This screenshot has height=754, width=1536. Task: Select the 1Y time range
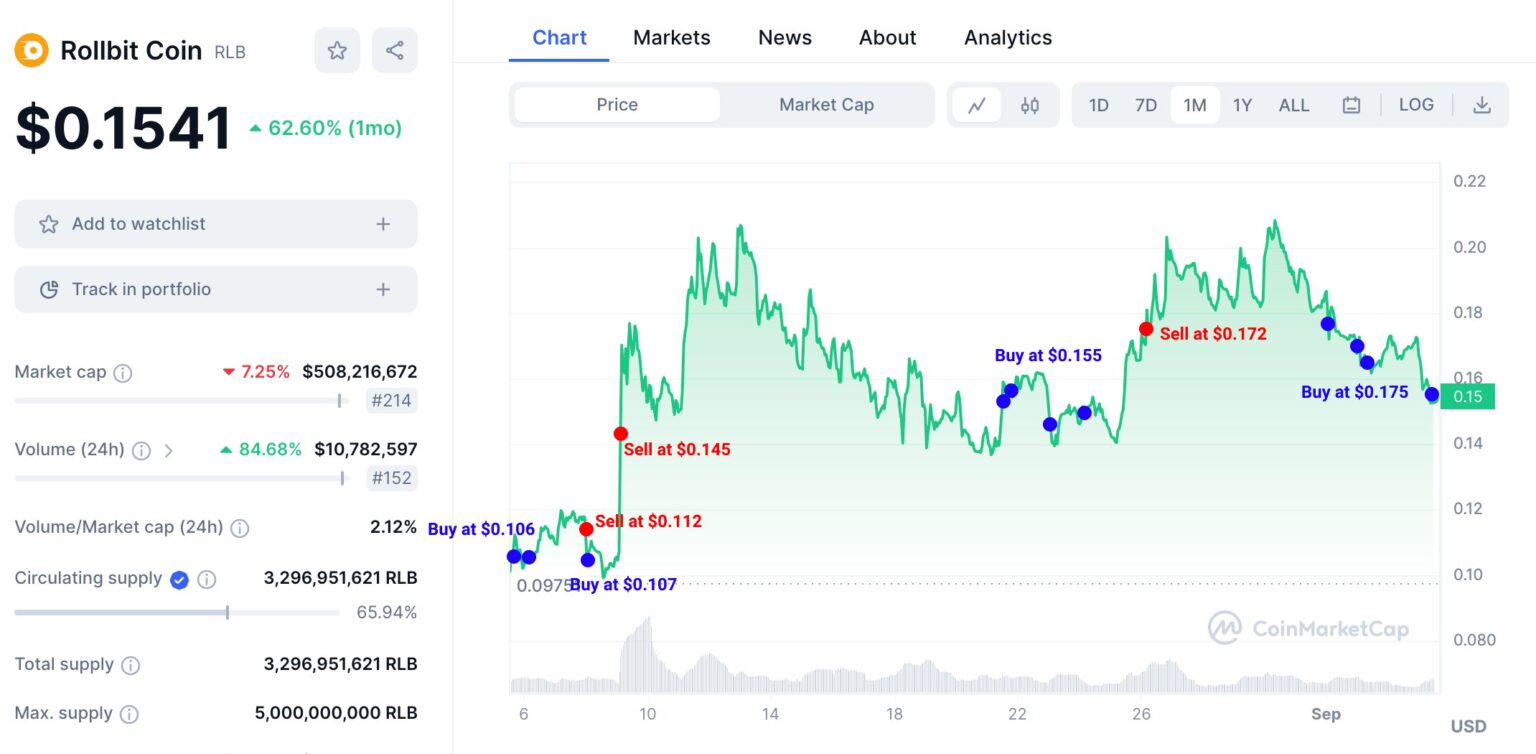[1242, 105]
